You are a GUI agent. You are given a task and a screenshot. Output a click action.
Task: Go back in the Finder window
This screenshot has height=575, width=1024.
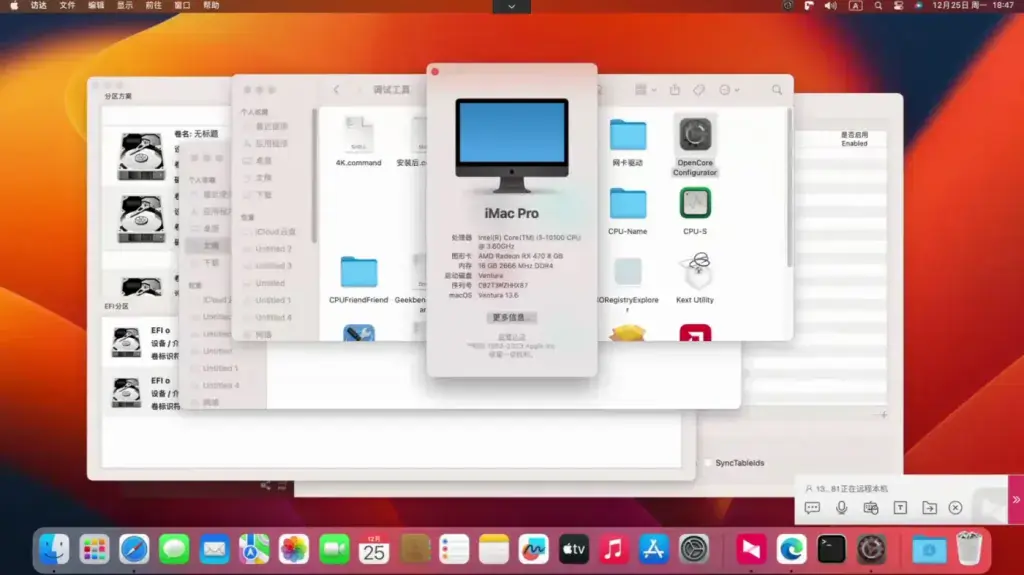pyautogui.click(x=336, y=90)
